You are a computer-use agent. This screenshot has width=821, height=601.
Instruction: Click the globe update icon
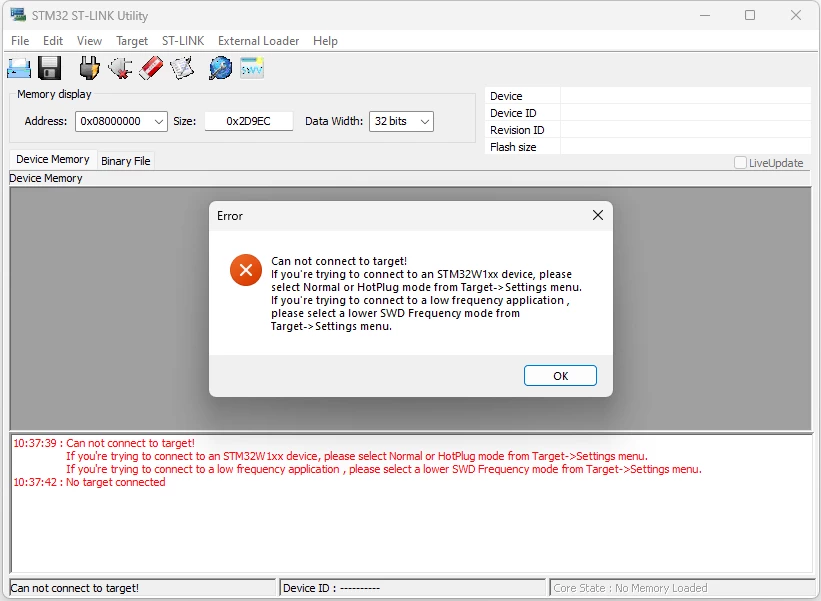(220, 68)
